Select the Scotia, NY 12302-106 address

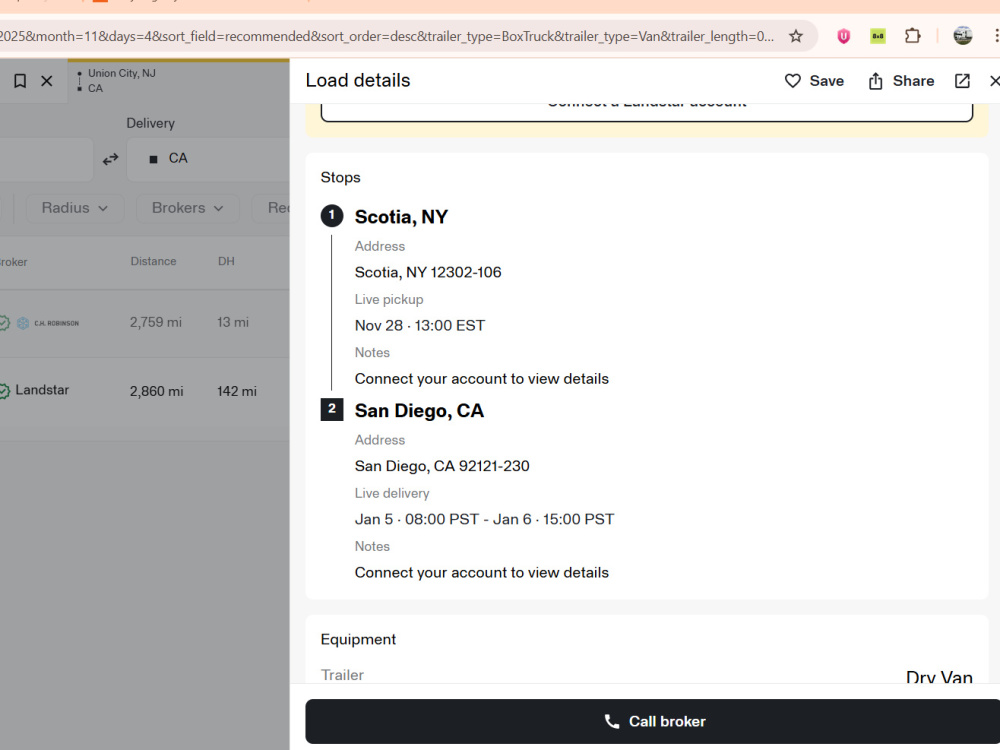pos(428,272)
